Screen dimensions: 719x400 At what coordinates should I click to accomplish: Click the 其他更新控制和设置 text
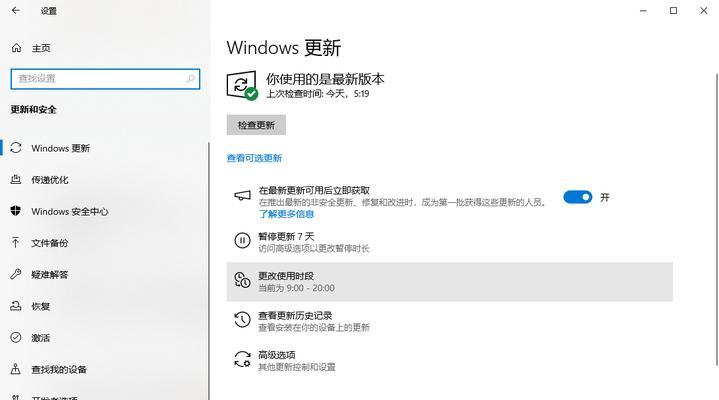click(297, 367)
